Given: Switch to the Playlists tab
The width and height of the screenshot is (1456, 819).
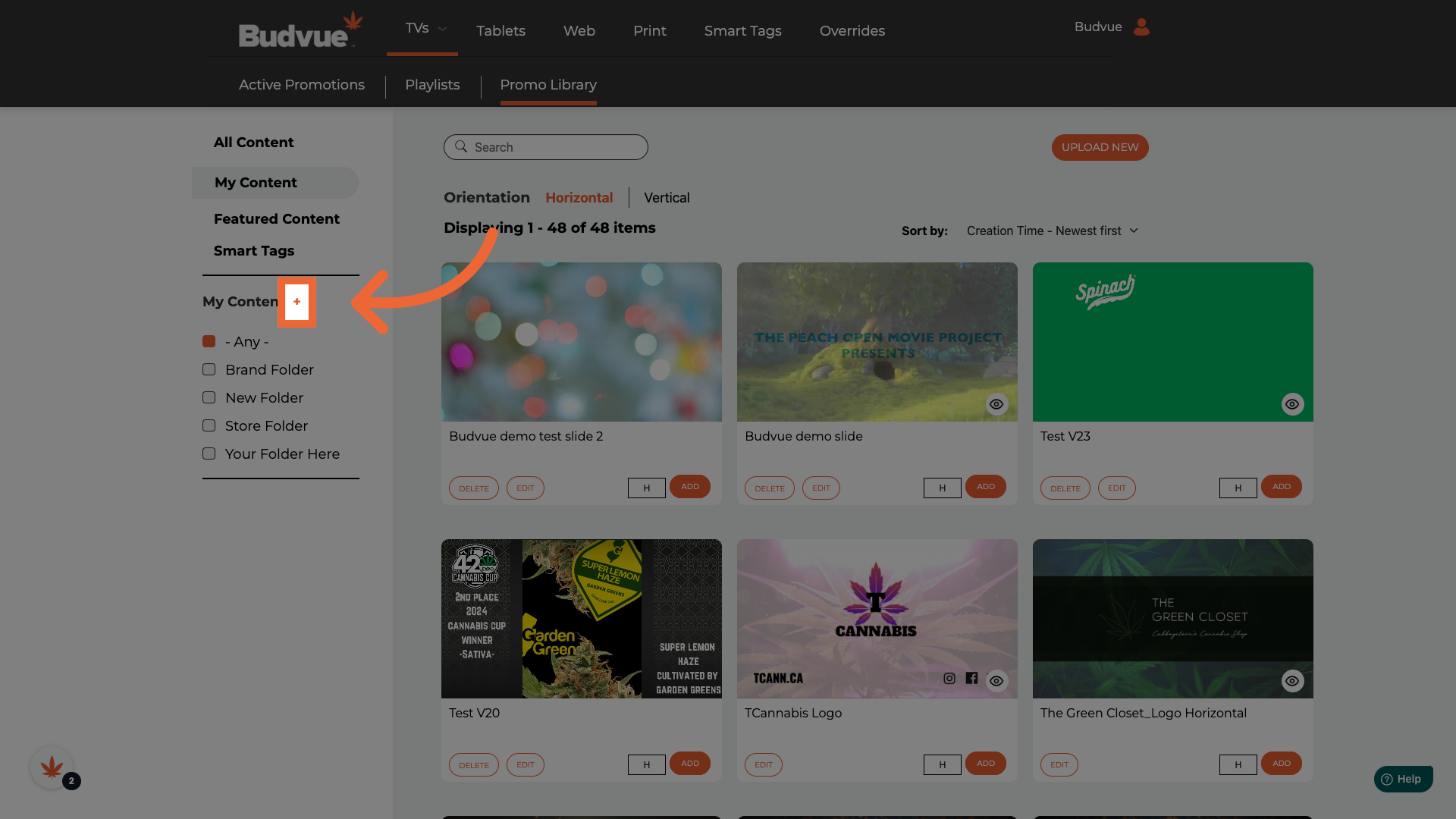Looking at the screenshot, I should (x=432, y=85).
